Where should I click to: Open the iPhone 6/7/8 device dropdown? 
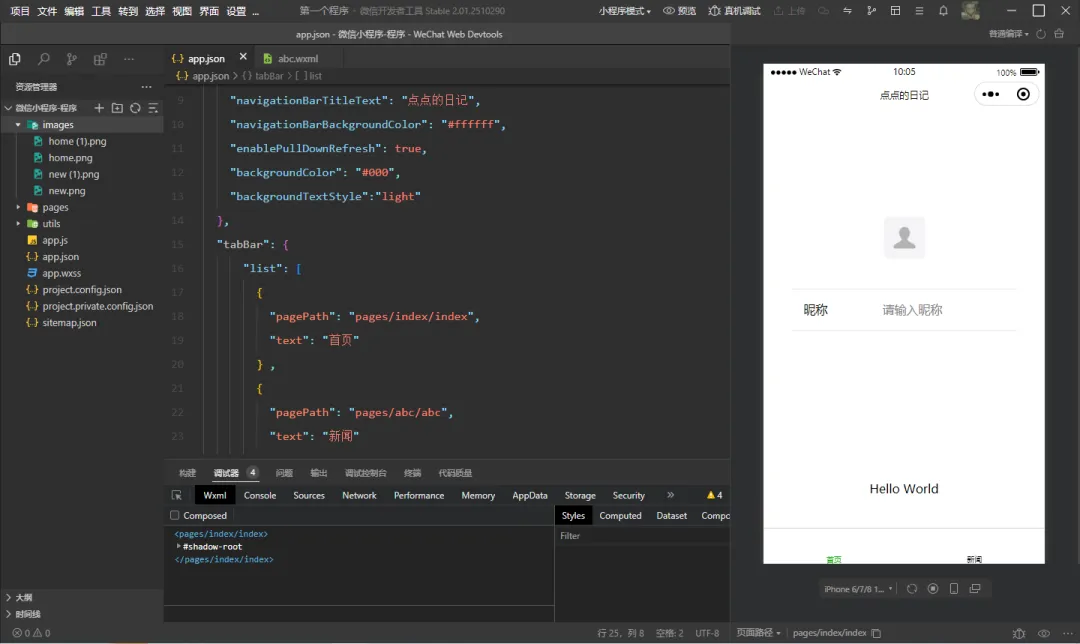858,589
